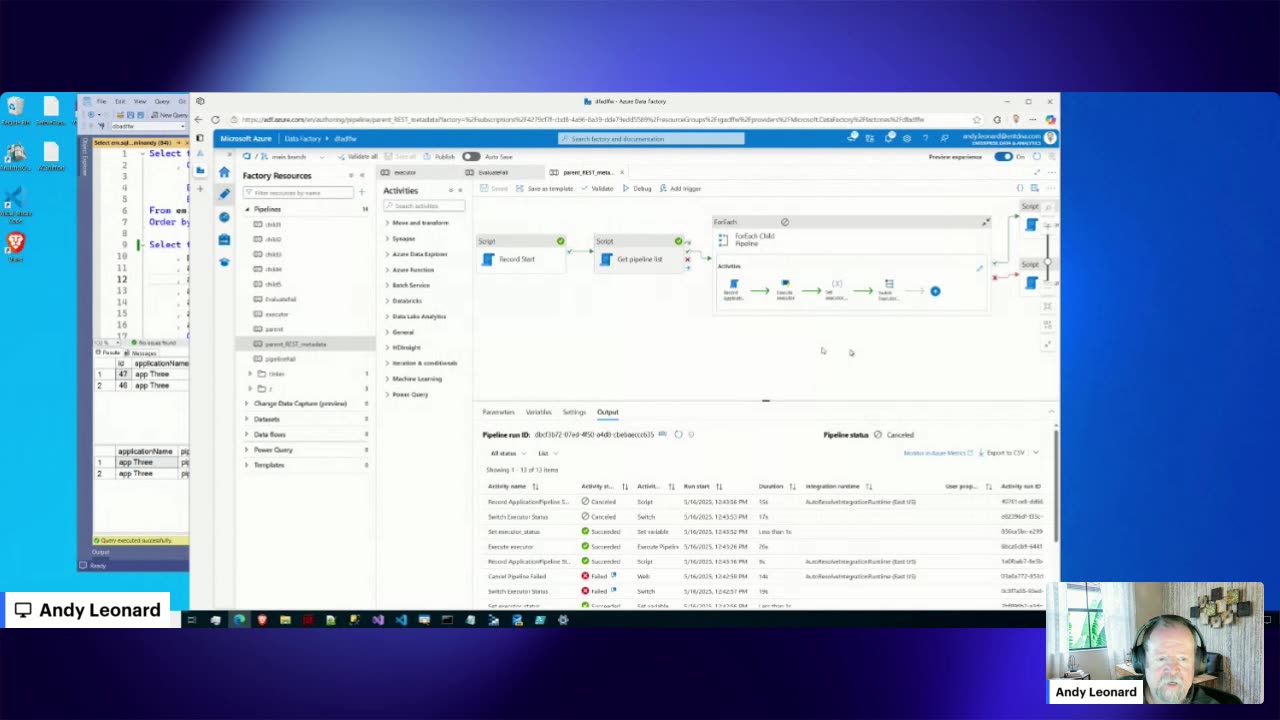Click the Publish button
1280x720 pixels.
[439, 157]
